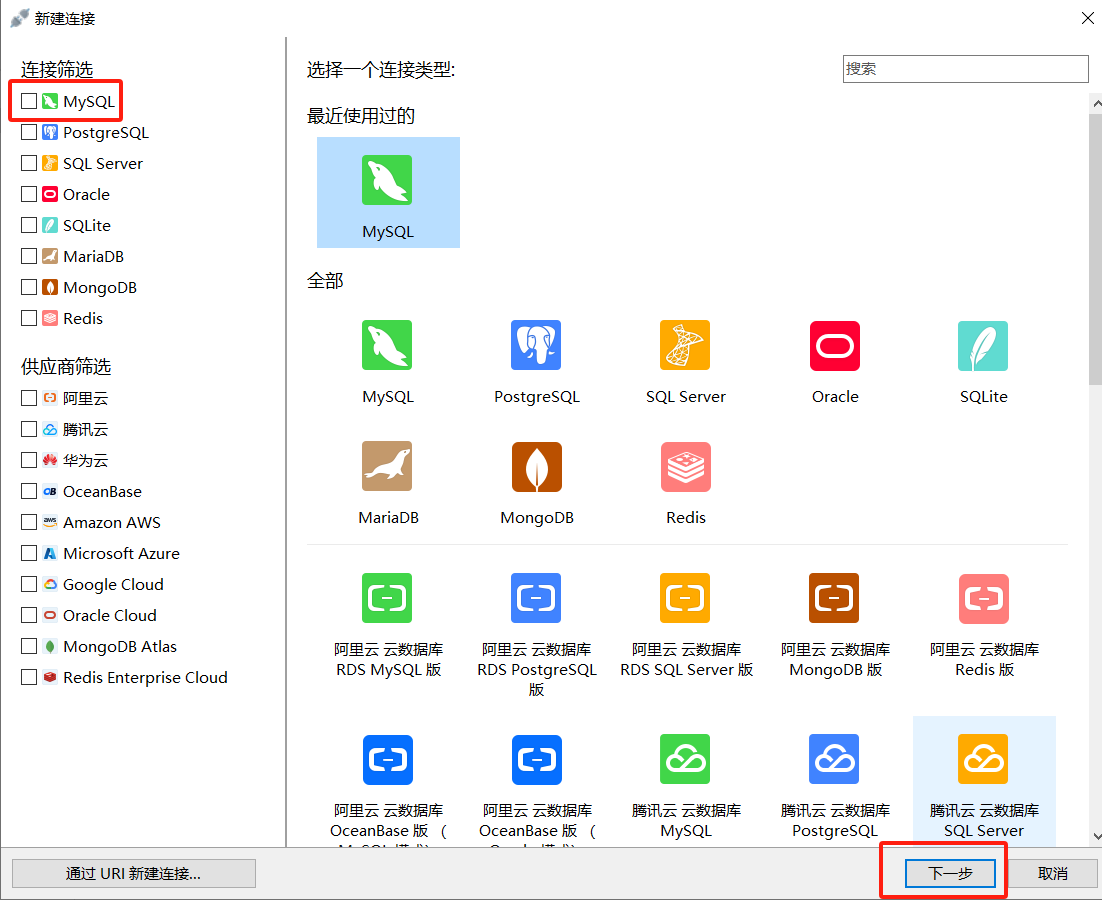Screen dimensions: 1102x900
Task: Enable the Redis Enterprise Cloud vendor filter
Action: 29,677
